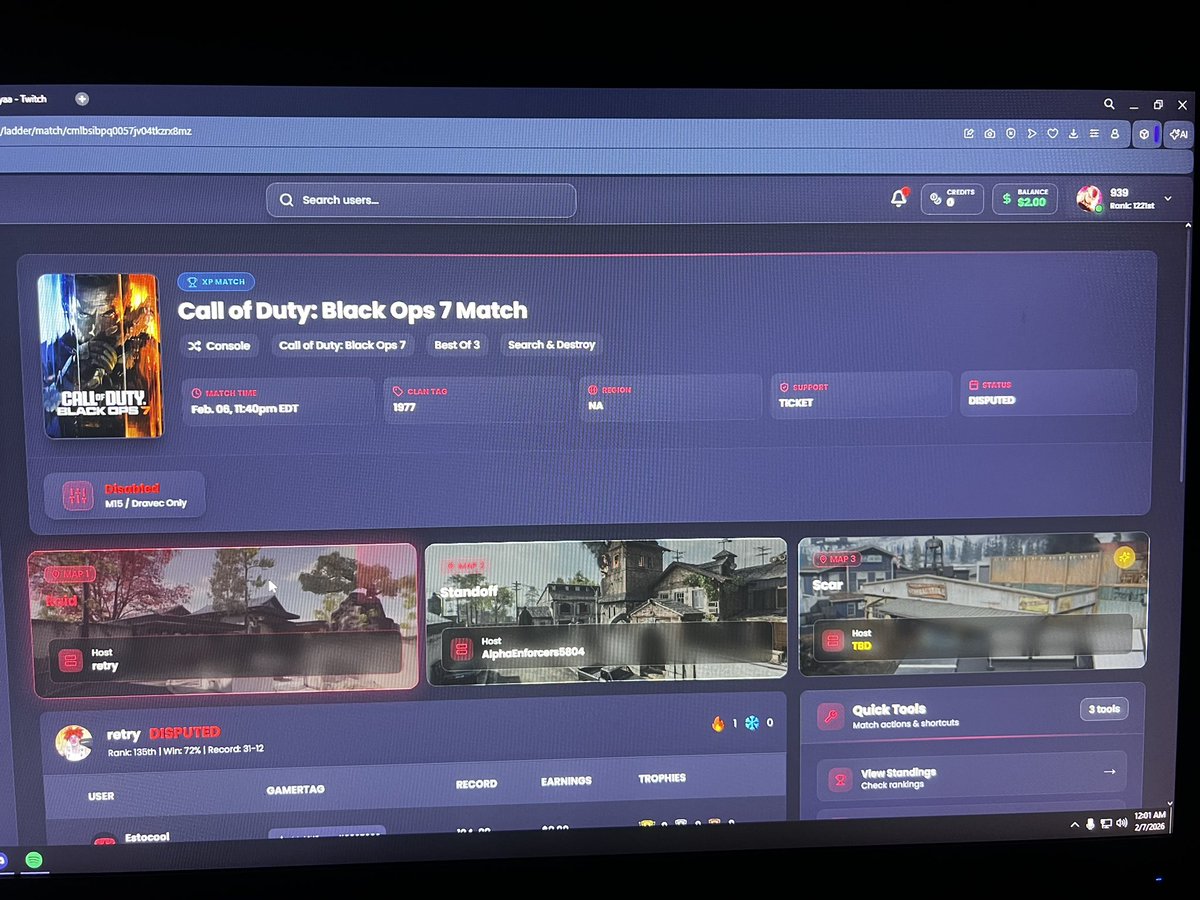Click the microphone tray icon

[x=1090, y=824]
